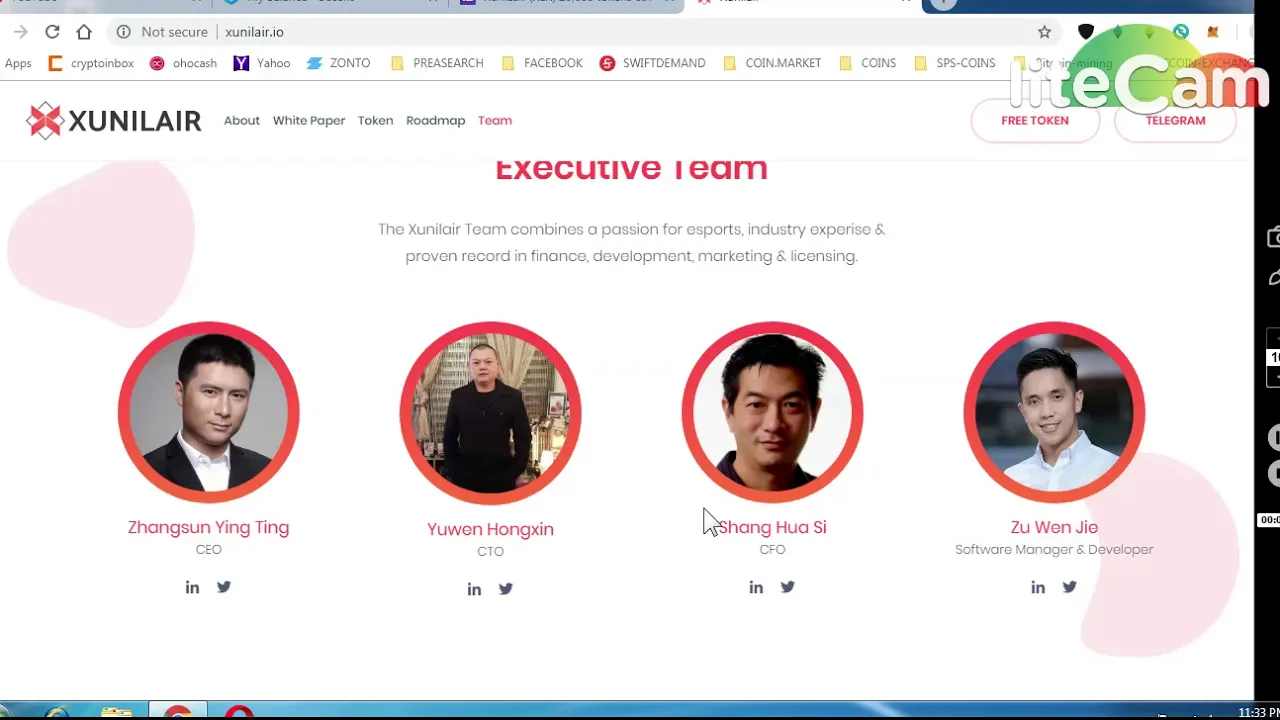Open the Apps bookmarks shortcut

point(18,63)
